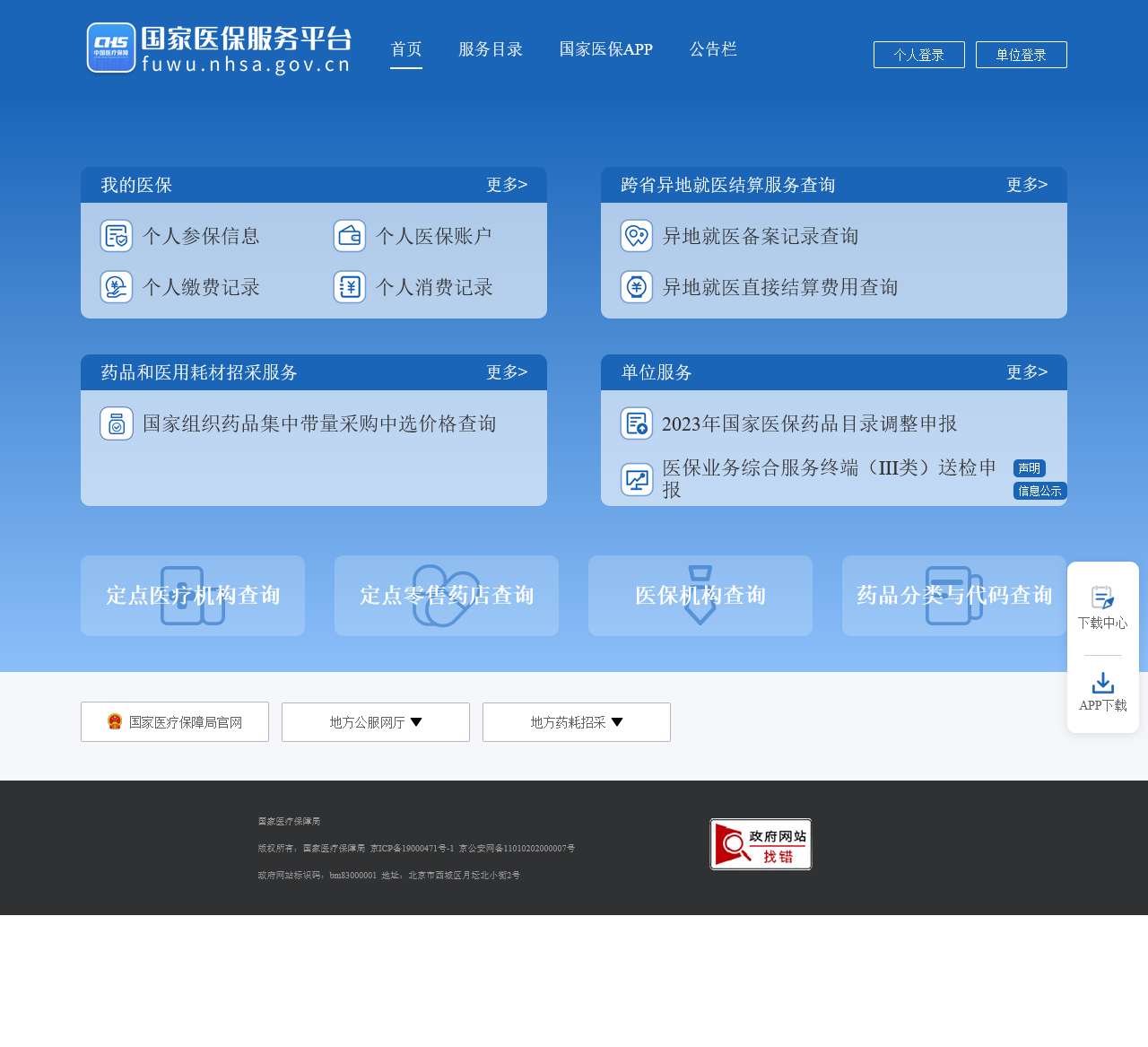Image resolution: width=1148 pixels, height=1047 pixels.
Task: Open 个人消费记录 link
Action: point(434,287)
